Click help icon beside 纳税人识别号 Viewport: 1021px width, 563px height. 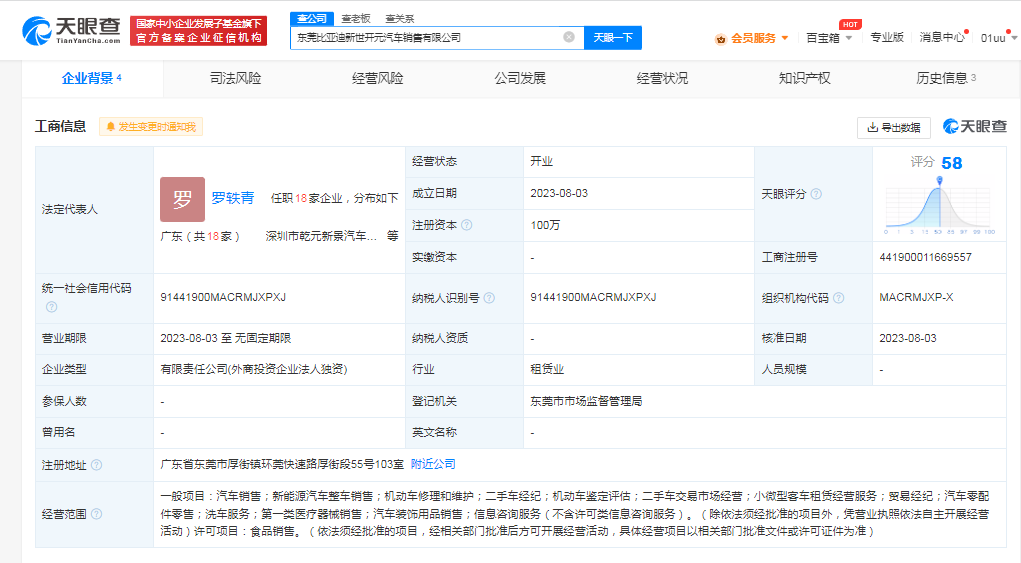pyautogui.click(x=490, y=298)
